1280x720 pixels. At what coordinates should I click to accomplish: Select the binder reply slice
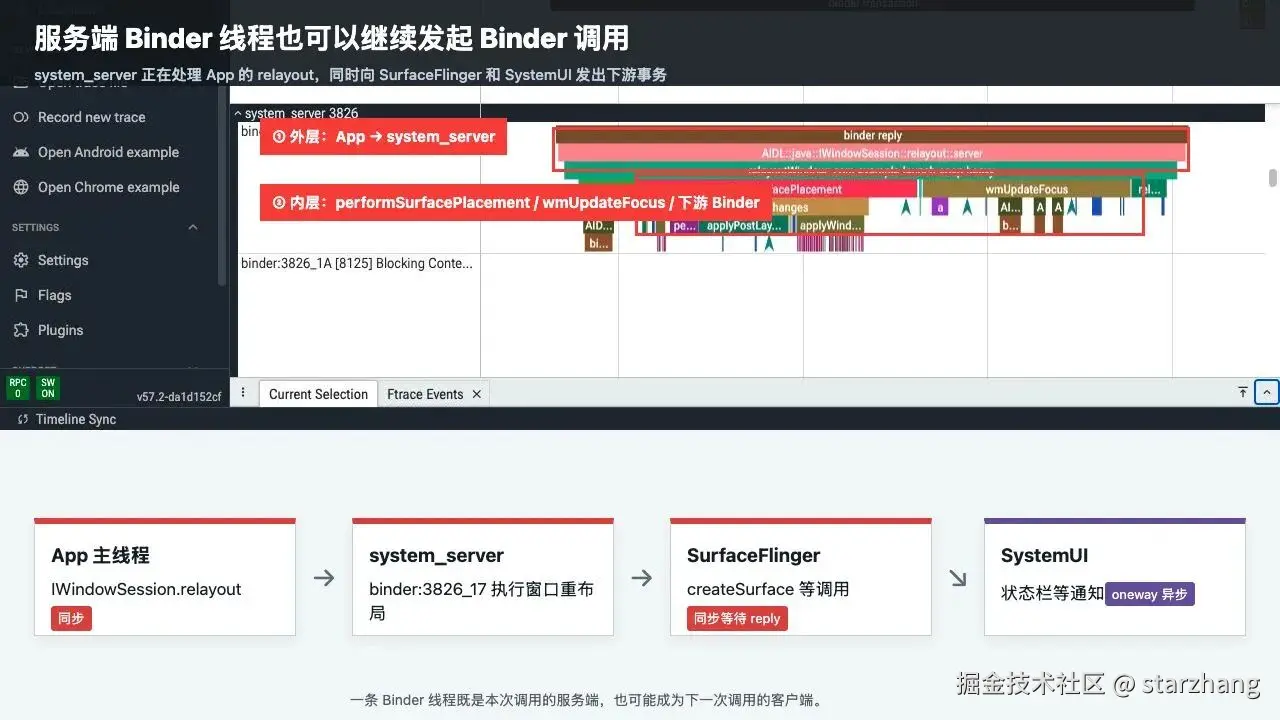[x=872, y=135]
